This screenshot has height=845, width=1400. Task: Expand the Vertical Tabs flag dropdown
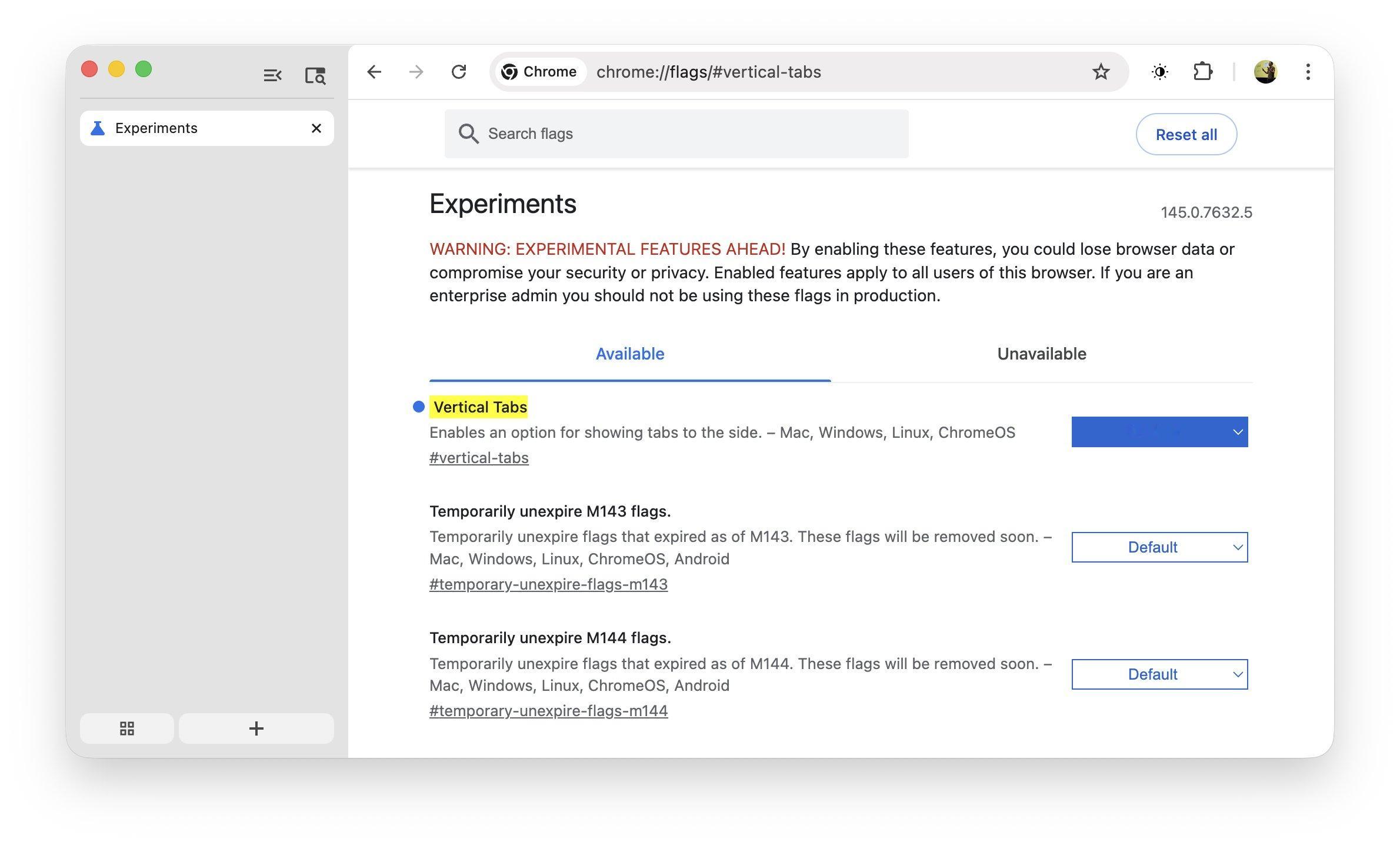click(x=1159, y=431)
